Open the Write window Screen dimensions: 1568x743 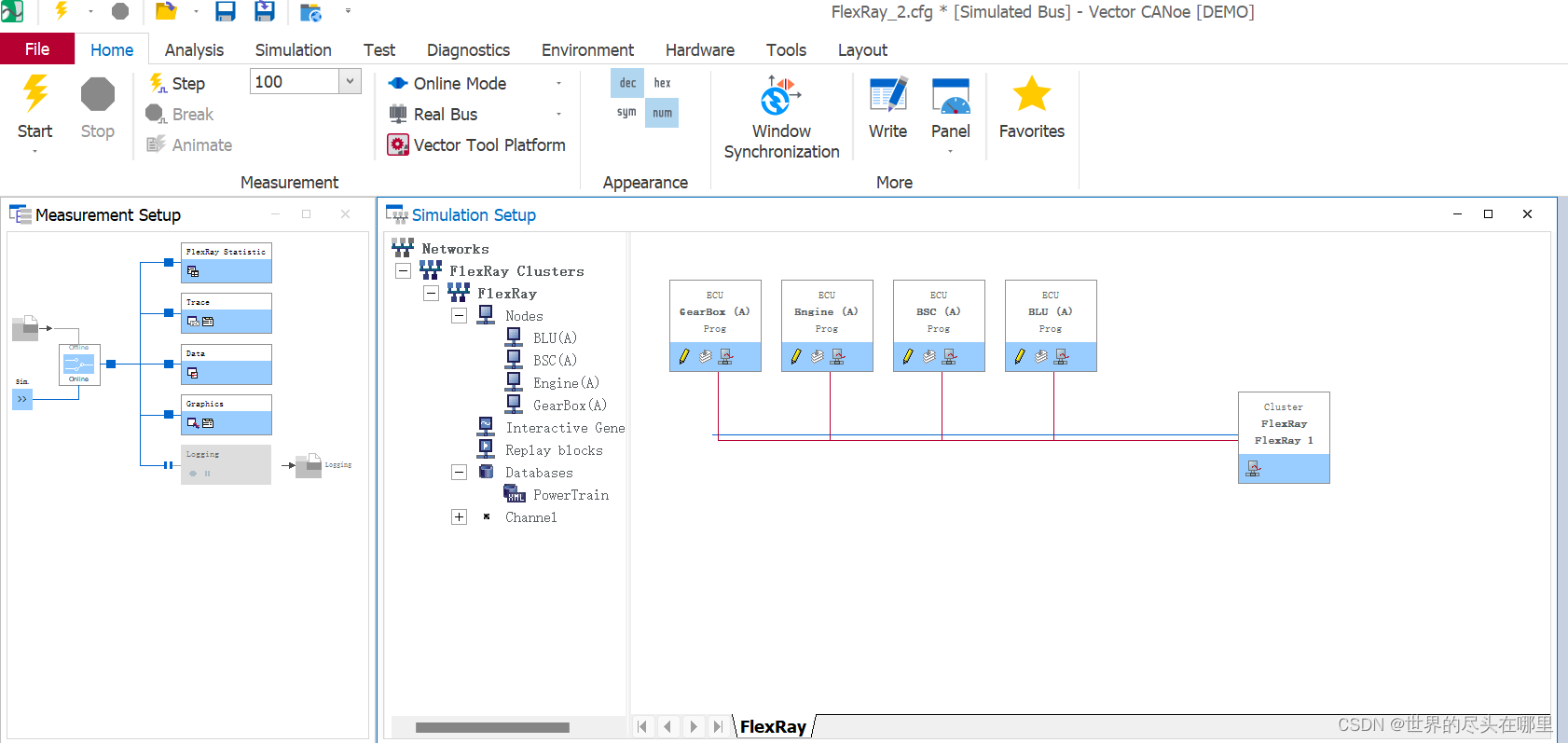pos(887,107)
